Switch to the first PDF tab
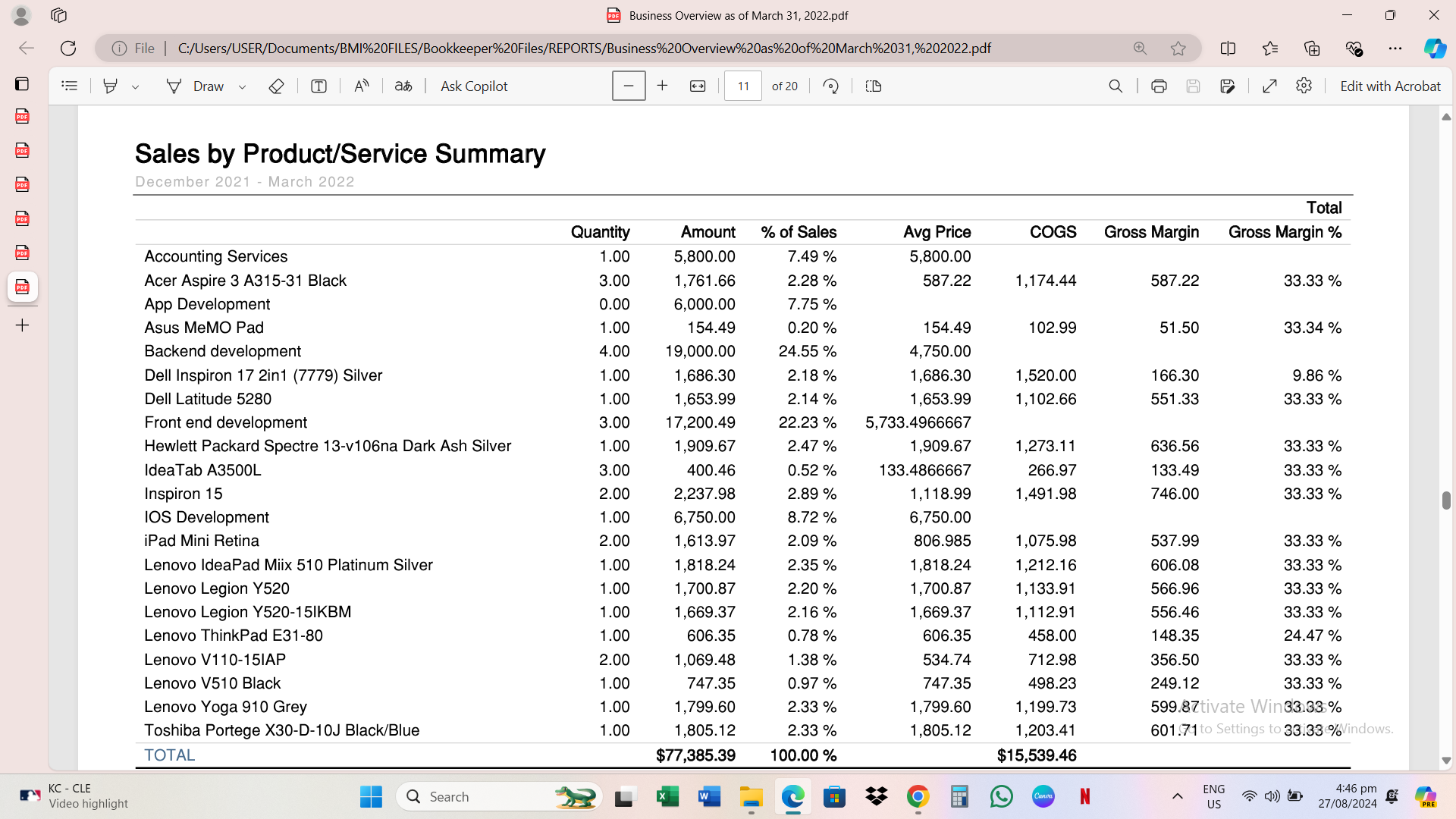Image resolution: width=1456 pixels, height=819 pixels. point(22,116)
